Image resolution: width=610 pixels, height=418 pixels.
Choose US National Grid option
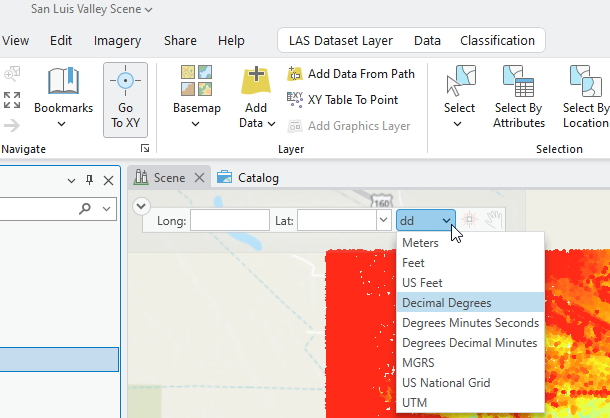click(x=470, y=383)
